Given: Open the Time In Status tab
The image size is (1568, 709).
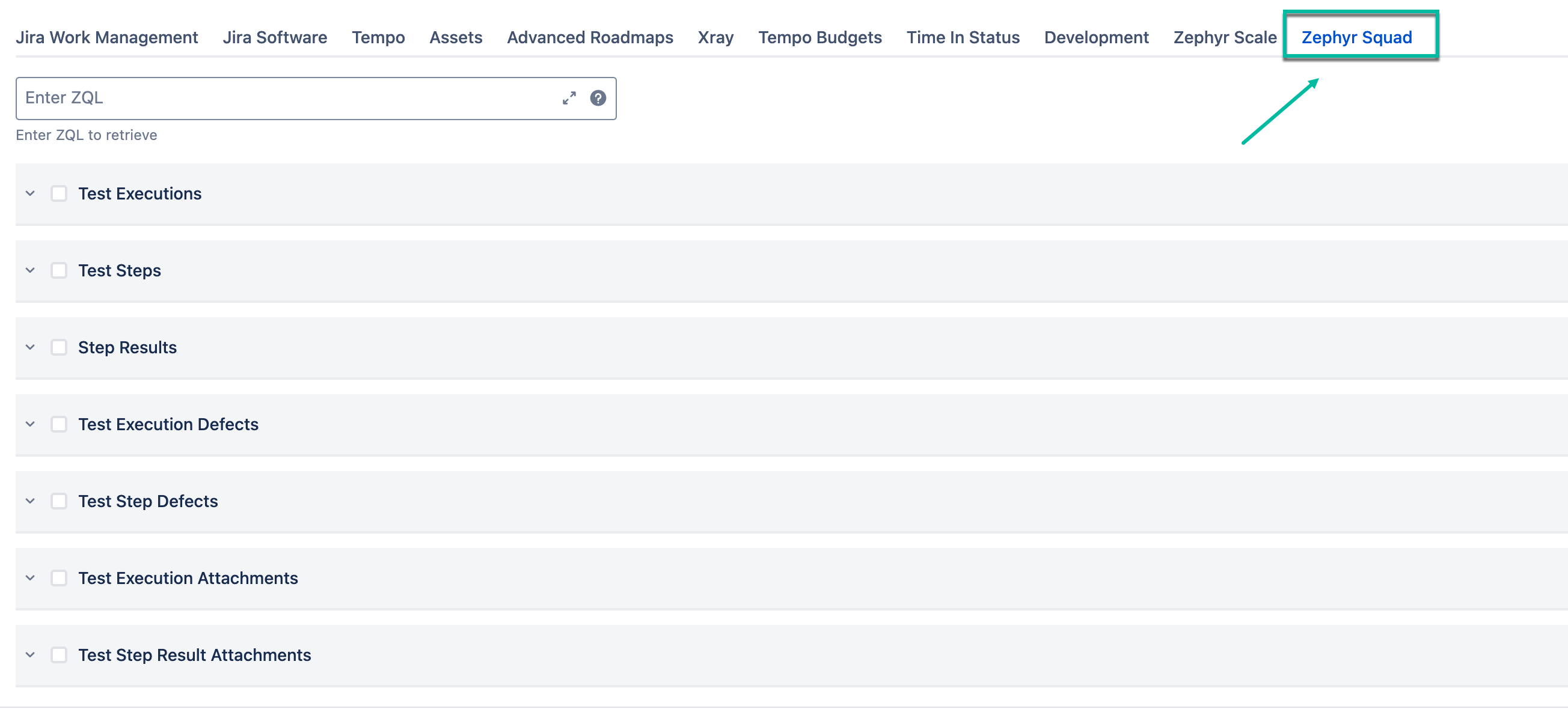Looking at the screenshot, I should [x=963, y=37].
